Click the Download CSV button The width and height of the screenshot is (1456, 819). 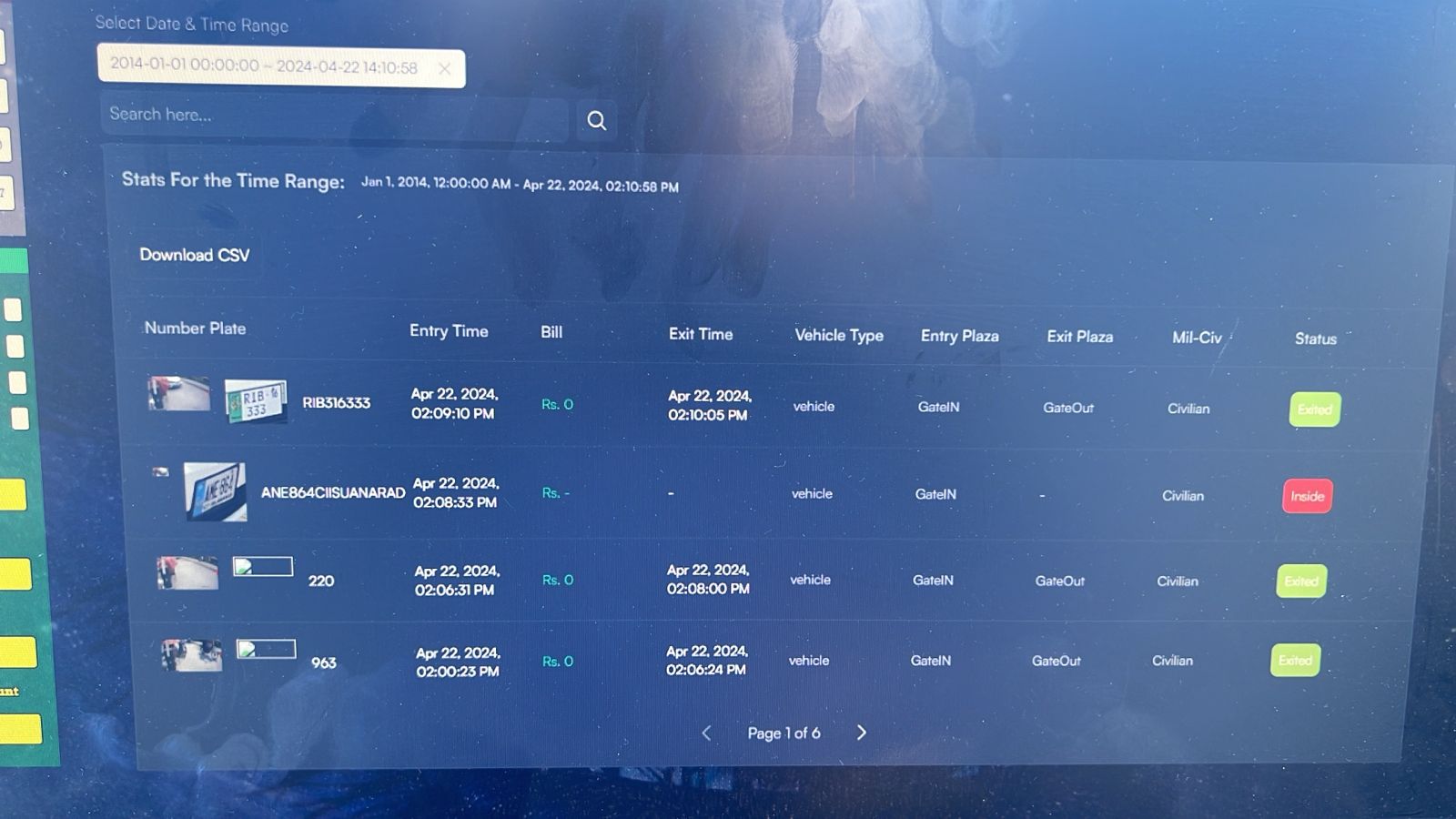[x=194, y=255]
